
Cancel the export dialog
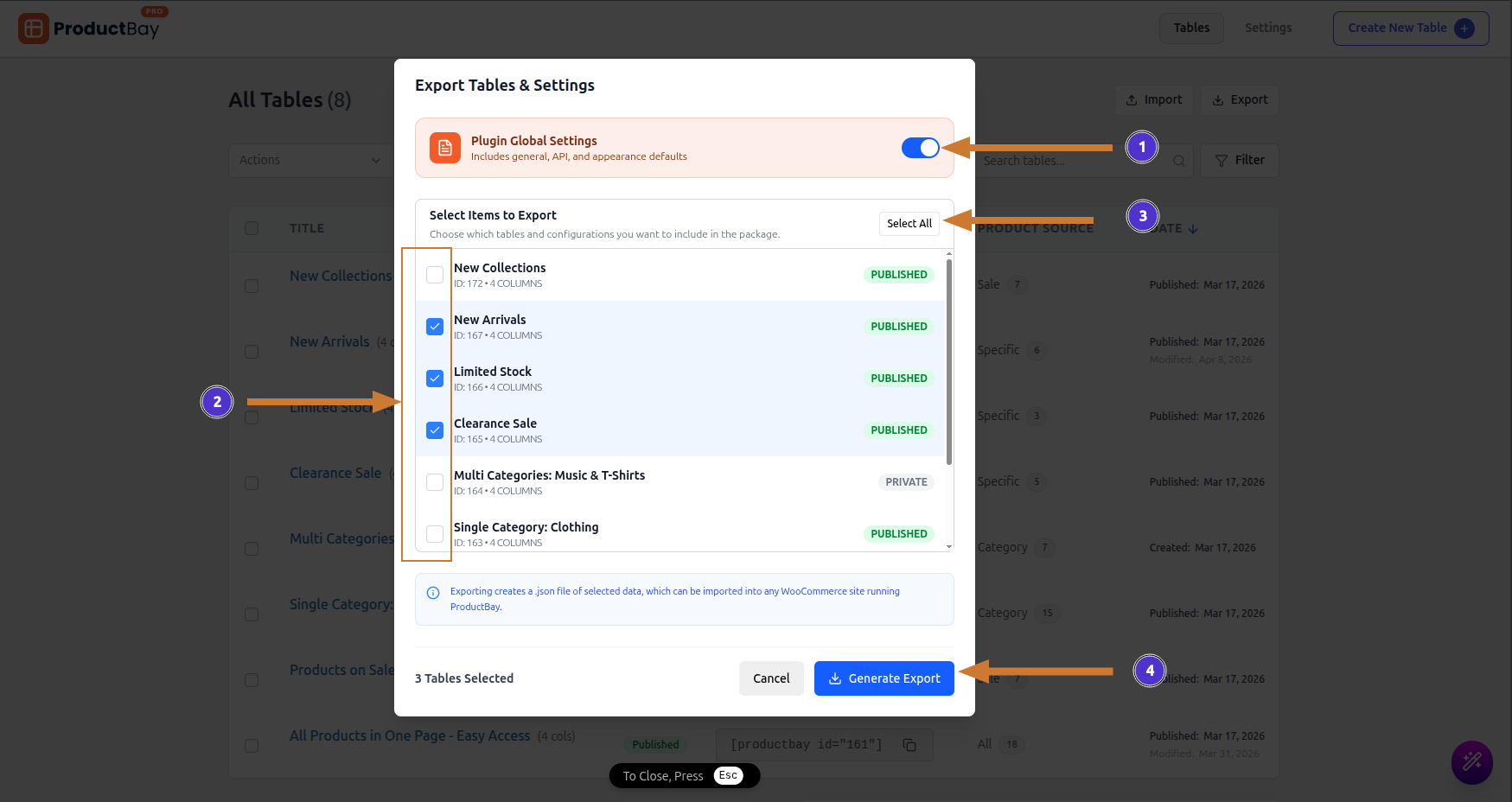(770, 678)
